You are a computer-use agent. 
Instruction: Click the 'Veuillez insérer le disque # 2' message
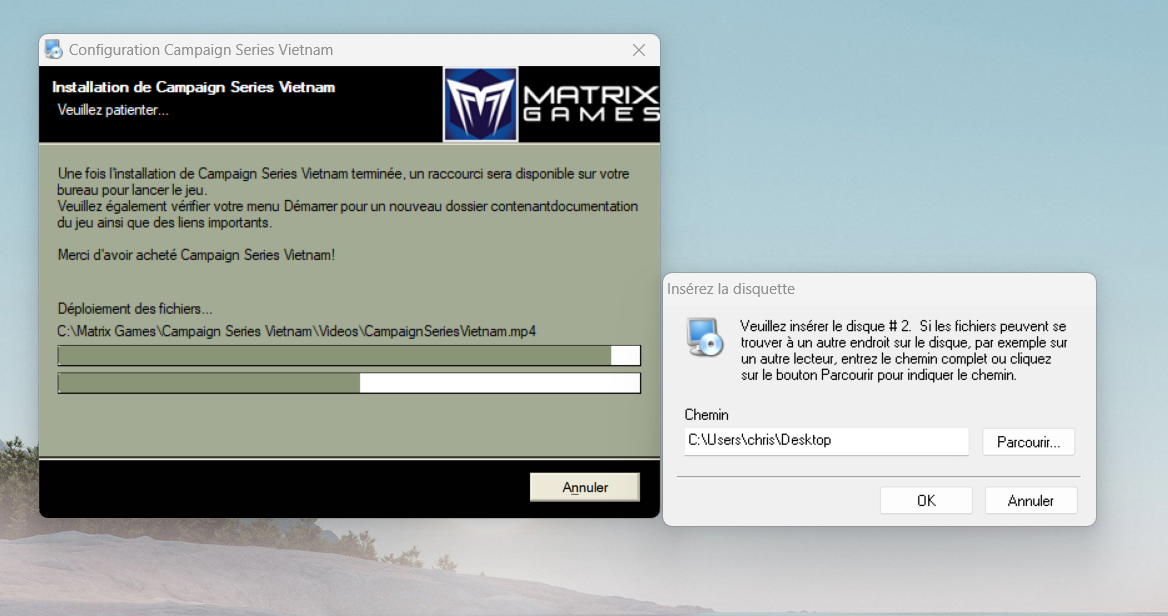[904, 350]
